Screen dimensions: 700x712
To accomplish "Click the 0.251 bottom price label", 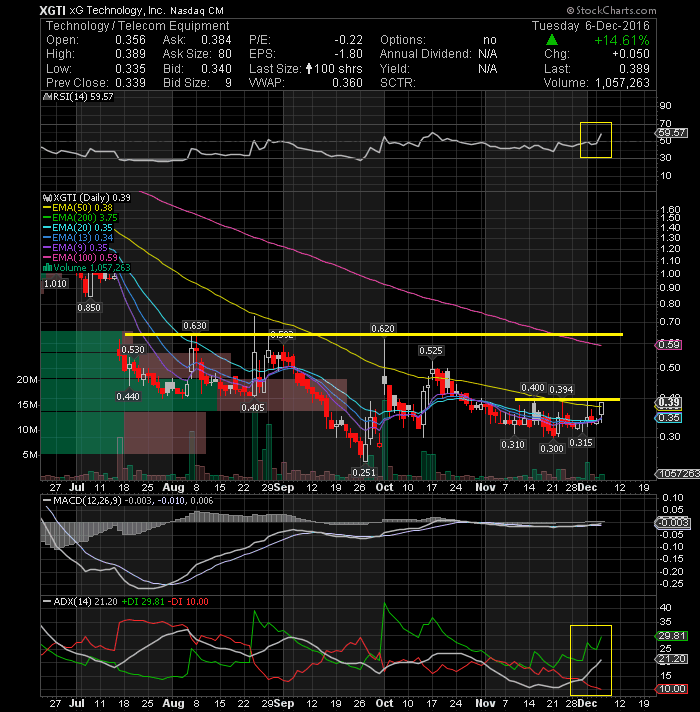I will pos(364,472).
